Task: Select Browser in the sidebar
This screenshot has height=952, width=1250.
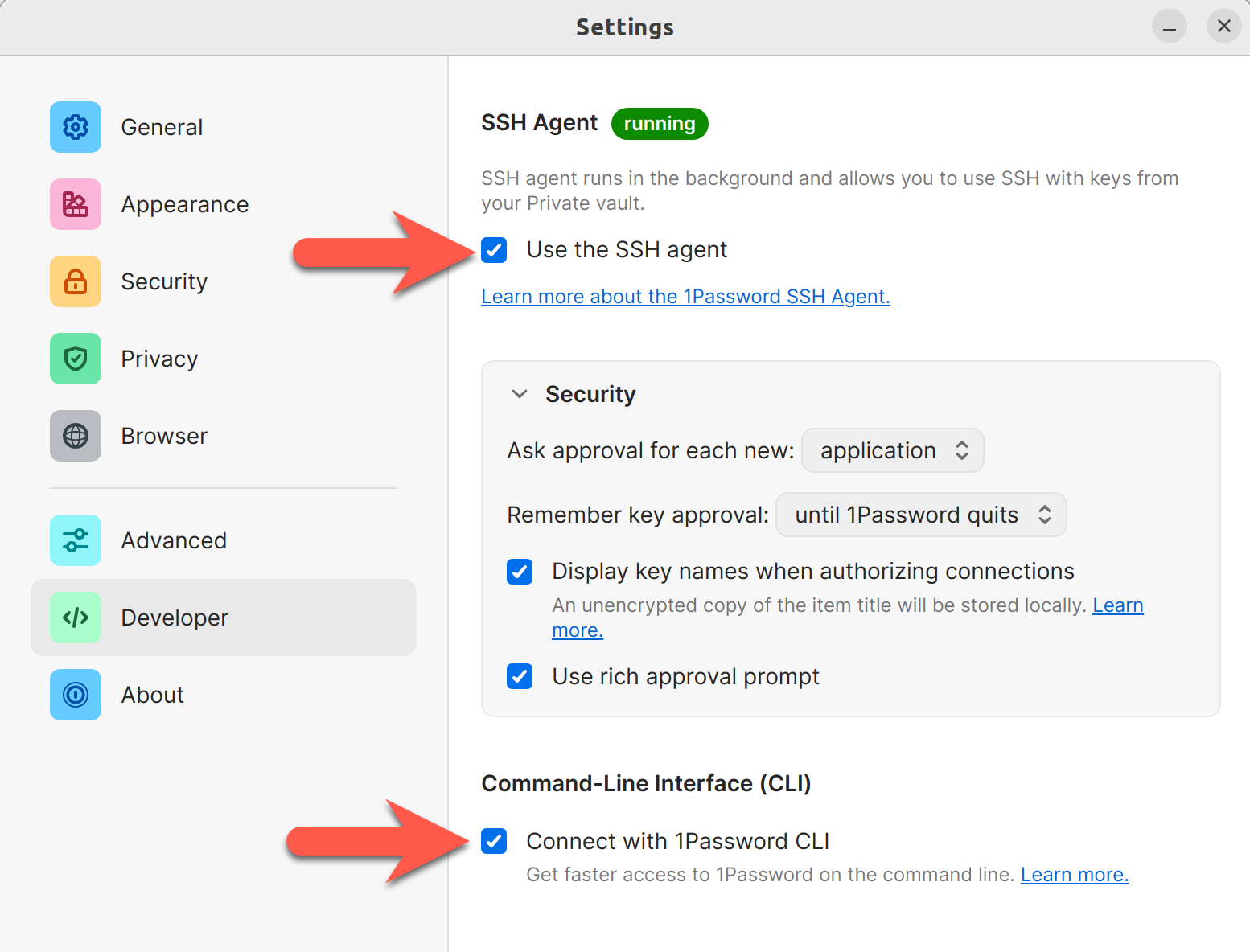Action: coord(224,436)
